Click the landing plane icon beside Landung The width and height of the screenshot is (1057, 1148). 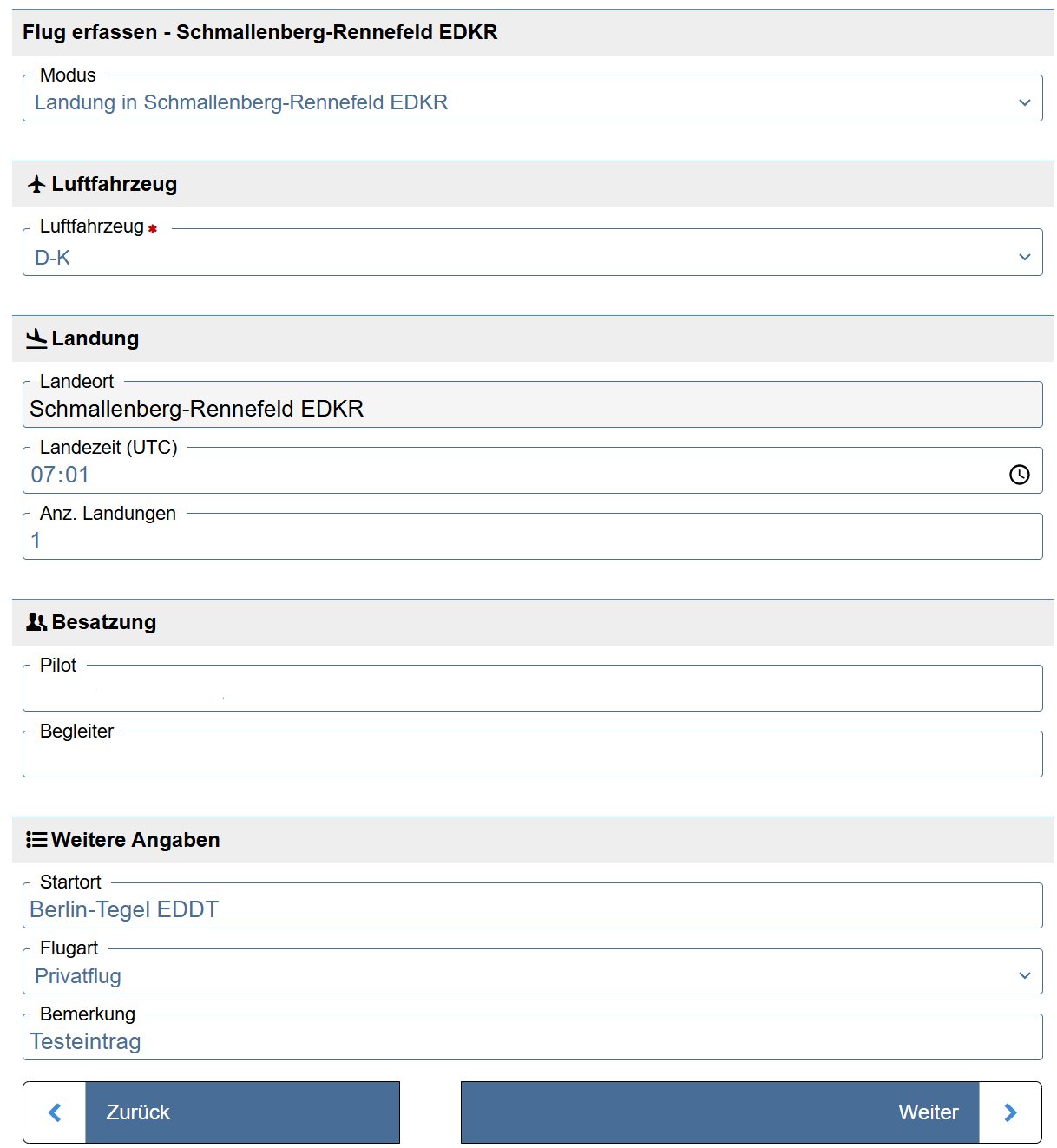click(x=36, y=338)
